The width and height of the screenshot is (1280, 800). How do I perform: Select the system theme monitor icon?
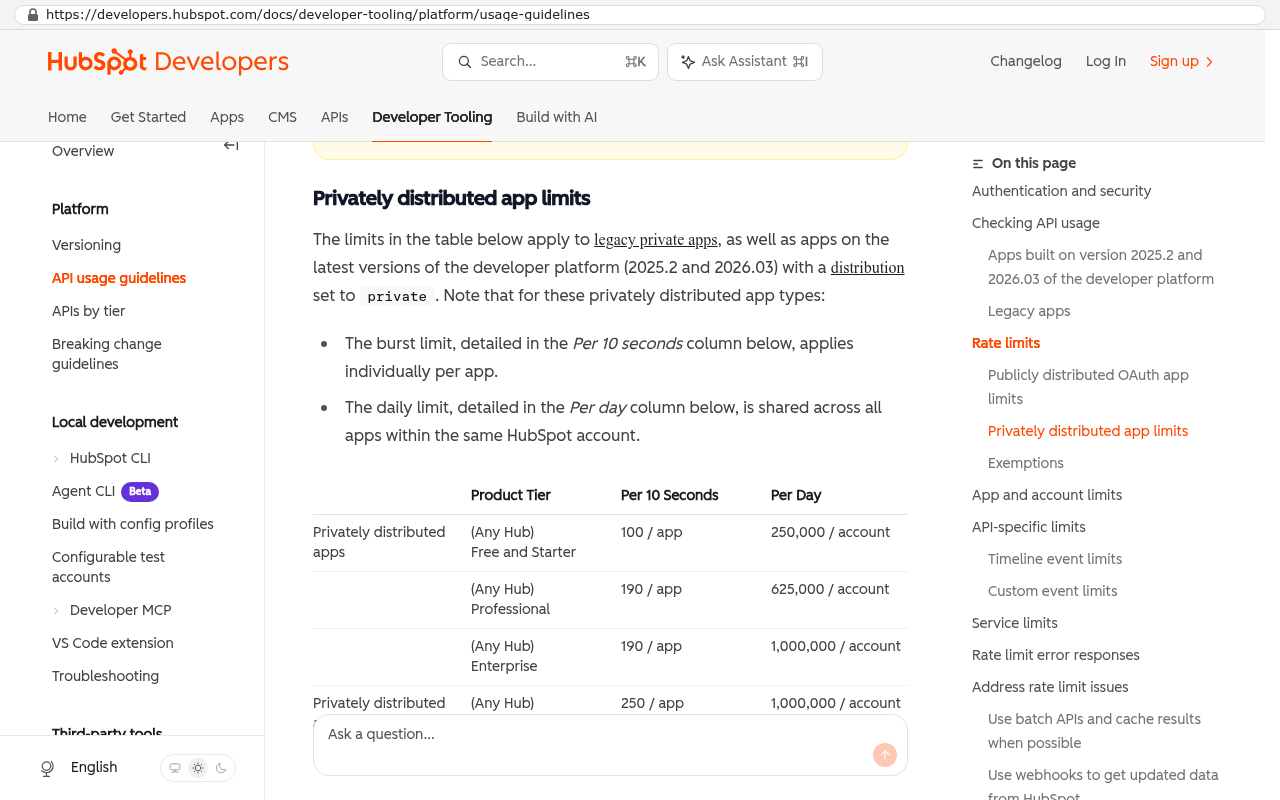pos(175,768)
